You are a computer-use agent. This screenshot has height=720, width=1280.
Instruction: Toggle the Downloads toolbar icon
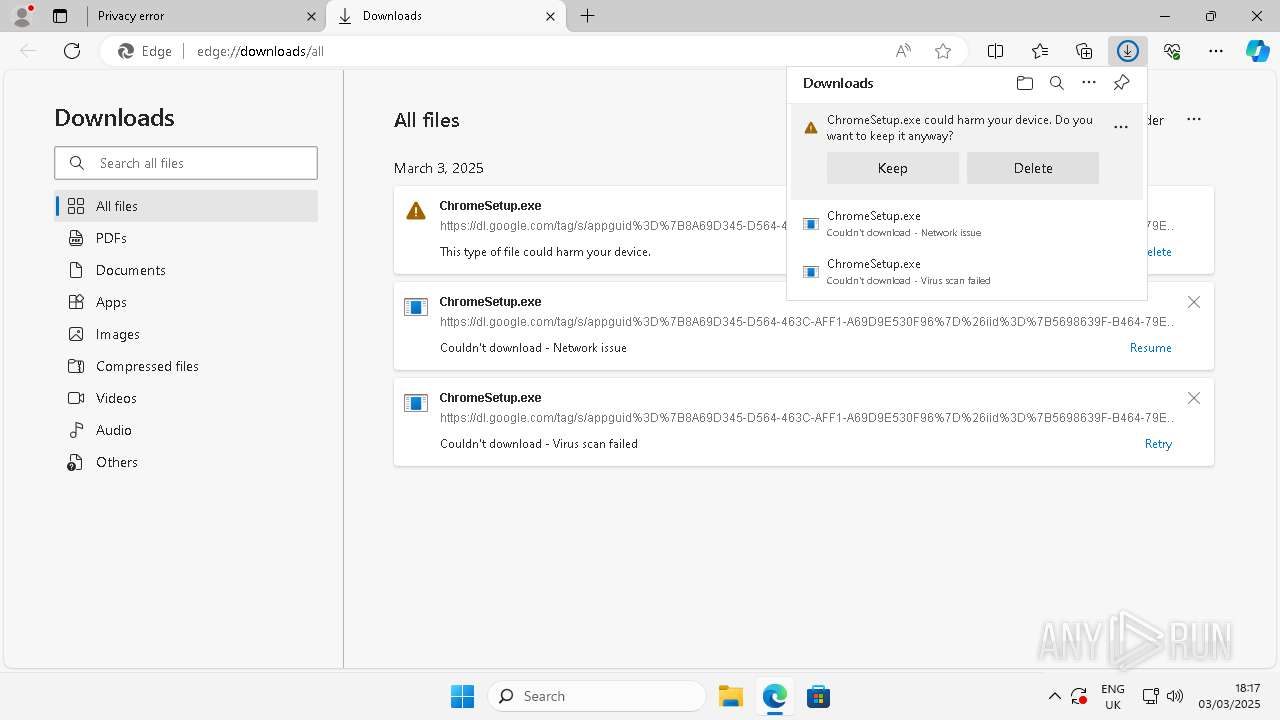(1128, 51)
